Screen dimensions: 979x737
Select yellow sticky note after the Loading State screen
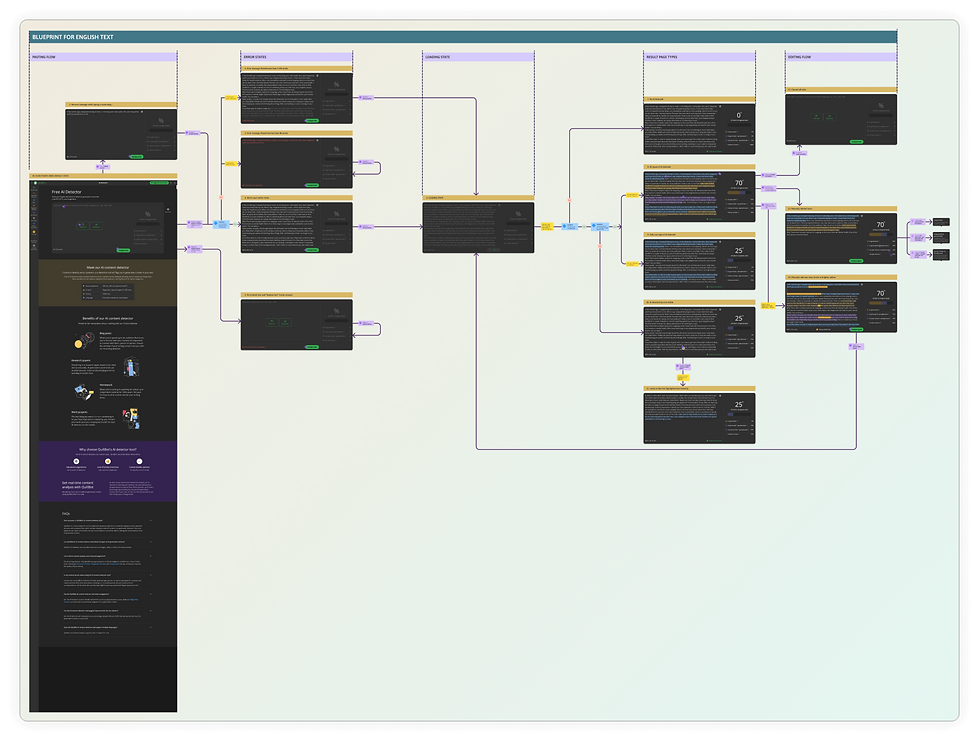[547, 227]
